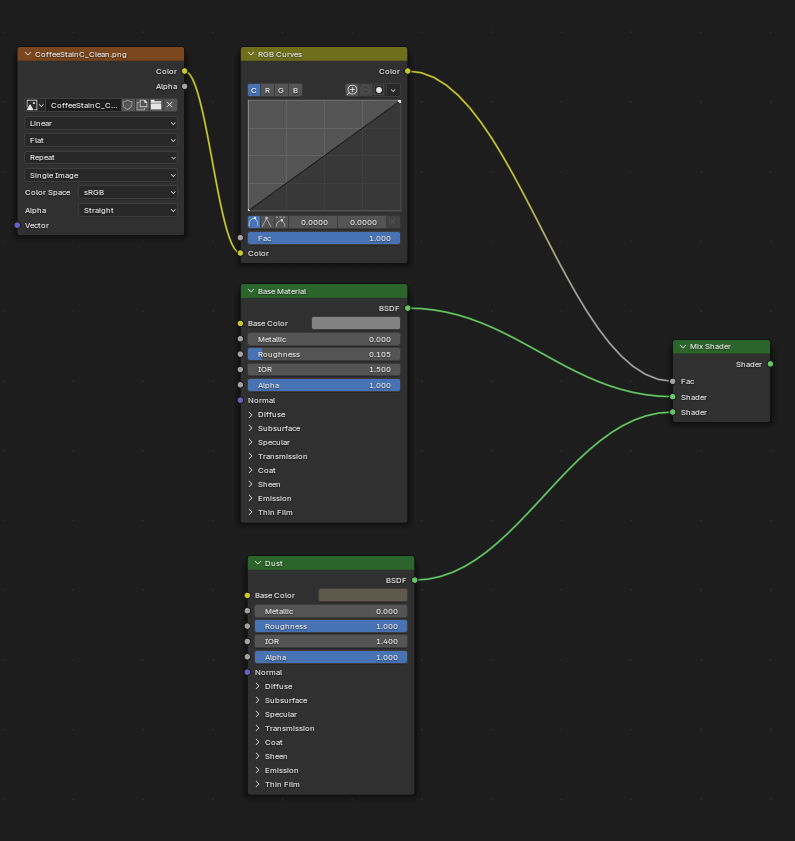Collapse the RGB Curves node
Viewport: 795px width, 841px height.
(x=251, y=54)
